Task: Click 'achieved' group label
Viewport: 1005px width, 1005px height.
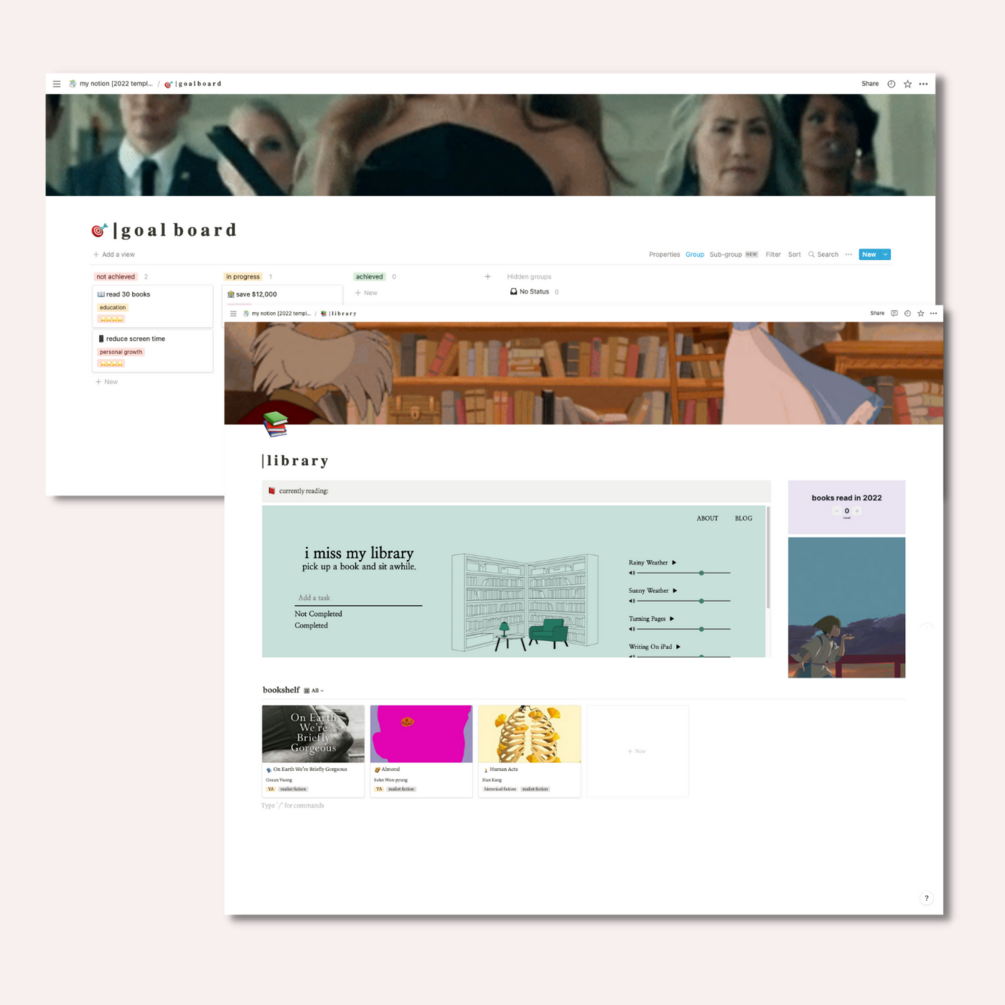Action: (369, 277)
